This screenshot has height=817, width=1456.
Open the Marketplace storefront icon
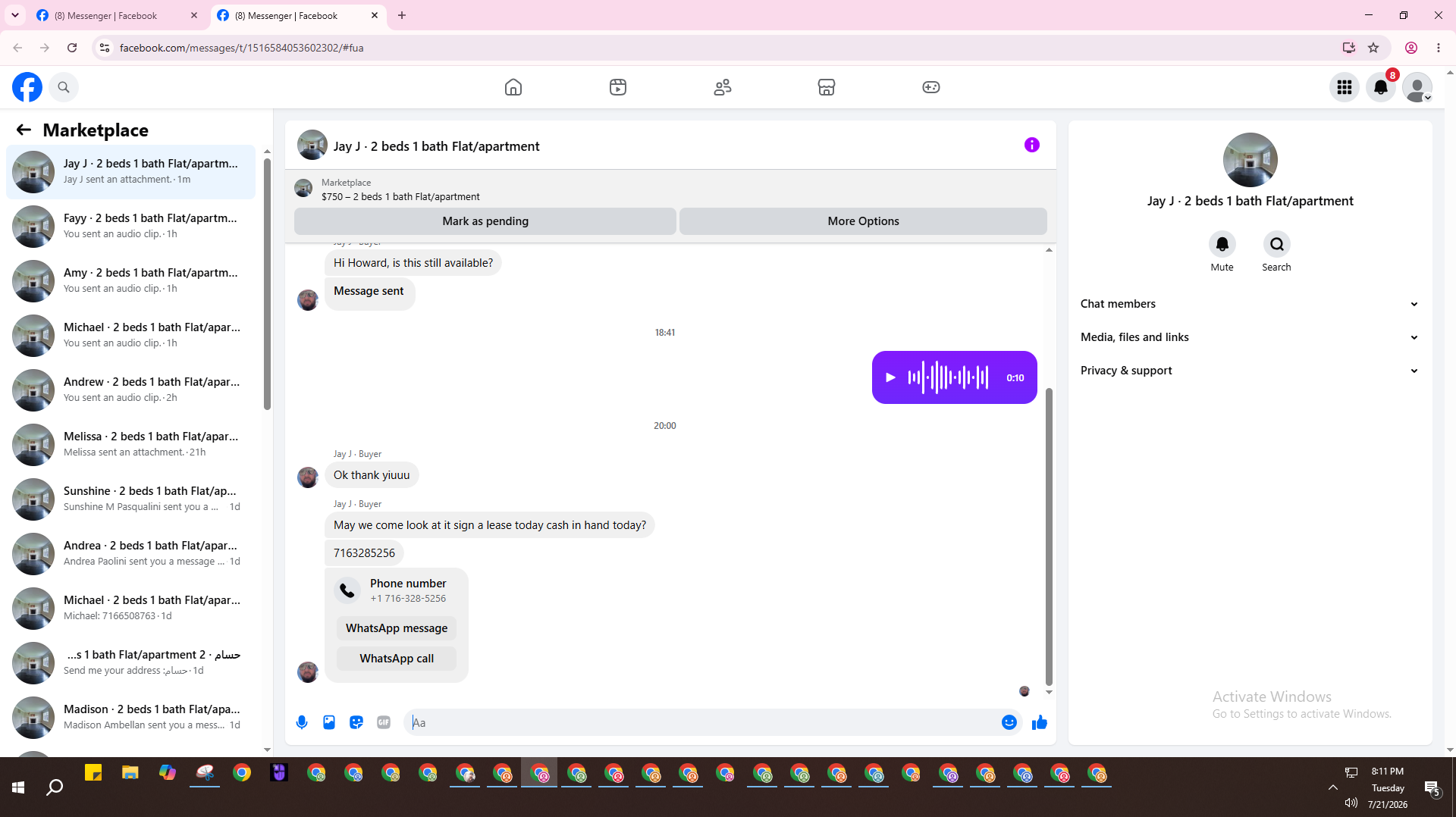pos(827,87)
